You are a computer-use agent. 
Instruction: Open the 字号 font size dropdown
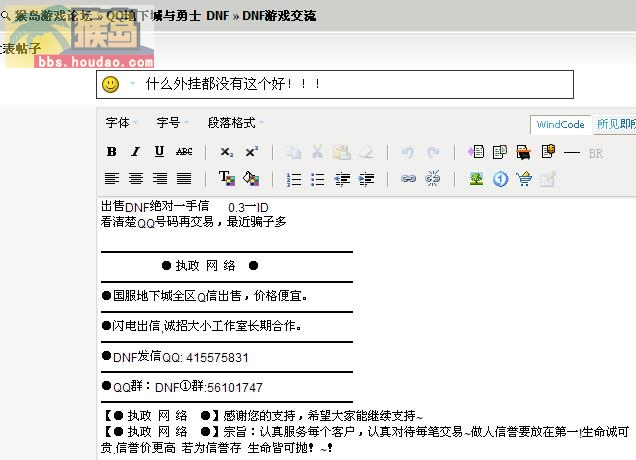pos(172,123)
